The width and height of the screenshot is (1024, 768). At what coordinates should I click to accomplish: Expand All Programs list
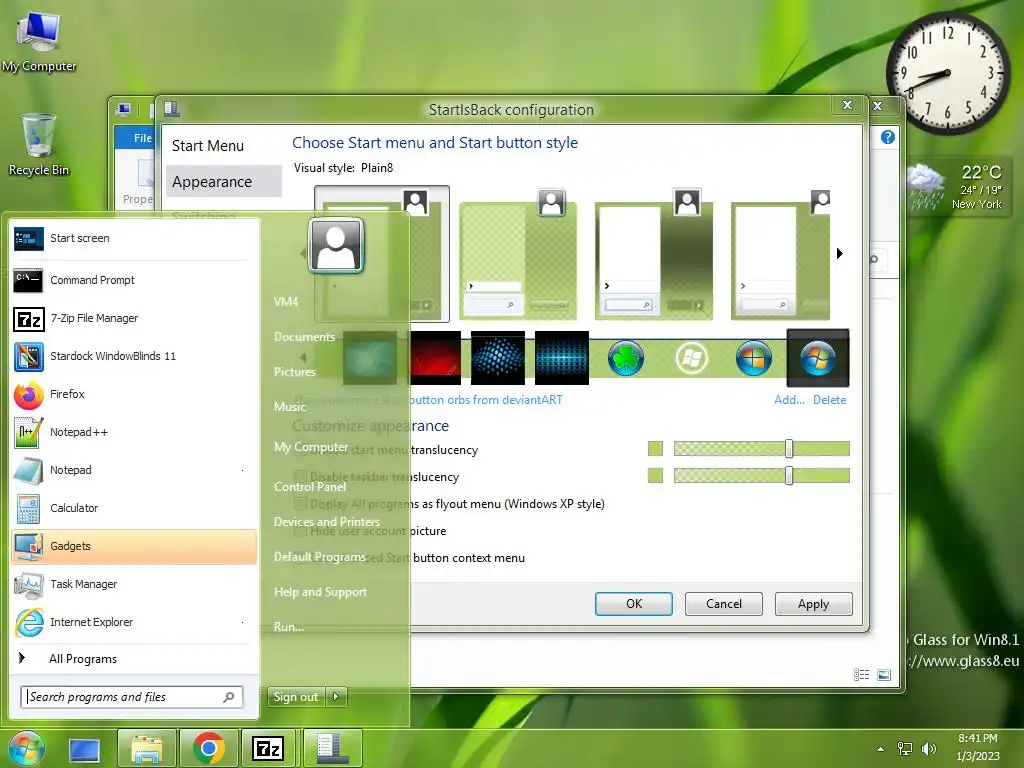(x=134, y=659)
